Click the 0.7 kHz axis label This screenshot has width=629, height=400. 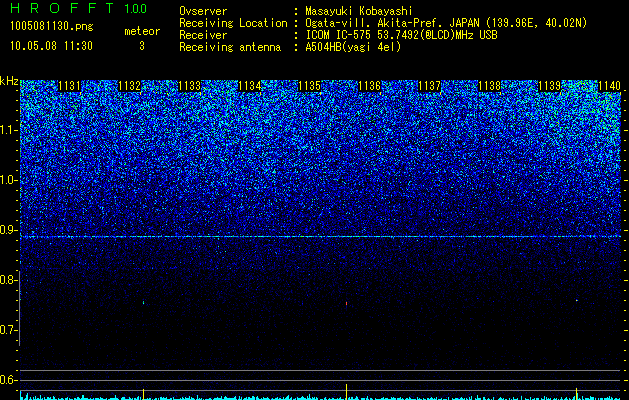click(8, 330)
